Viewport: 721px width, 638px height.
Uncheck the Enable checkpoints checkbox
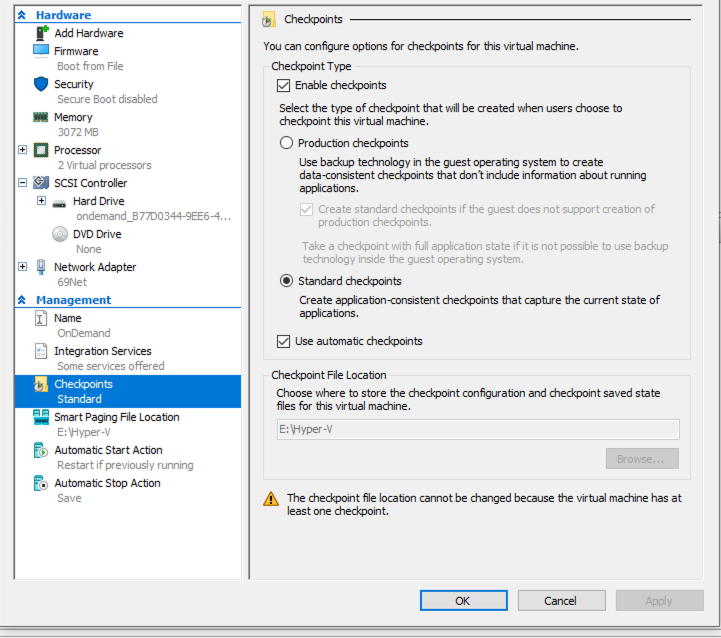[285, 86]
